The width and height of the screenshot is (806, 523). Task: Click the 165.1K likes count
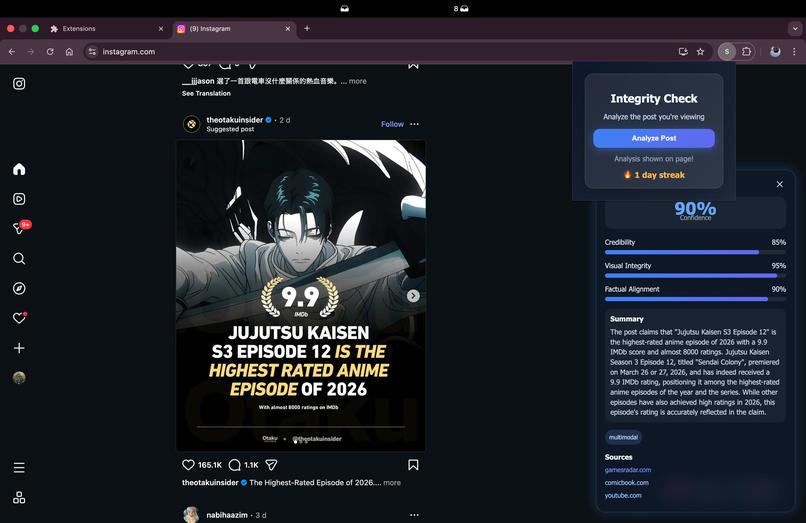(210, 465)
